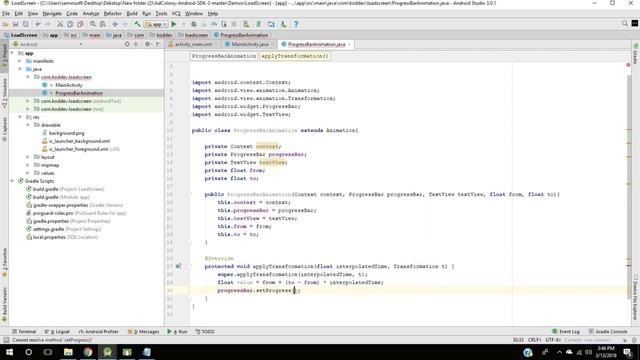The width and height of the screenshot is (640, 360).
Task: Click the applyTransformation() breadcrumb
Action: click(x=294, y=56)
